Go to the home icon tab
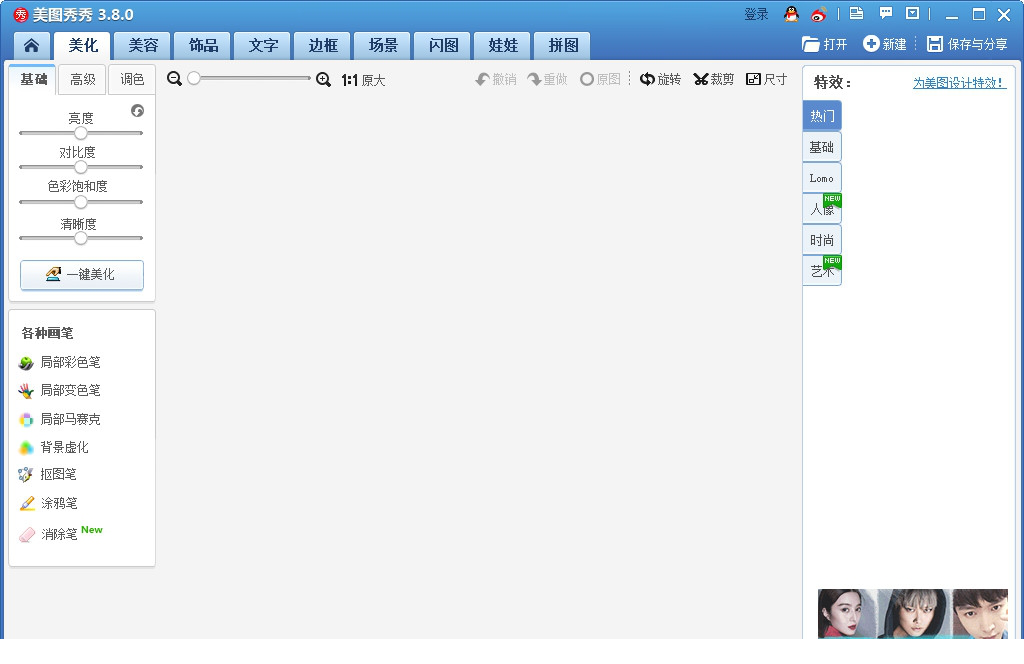The image size is (1024, 664). (31, 45)
